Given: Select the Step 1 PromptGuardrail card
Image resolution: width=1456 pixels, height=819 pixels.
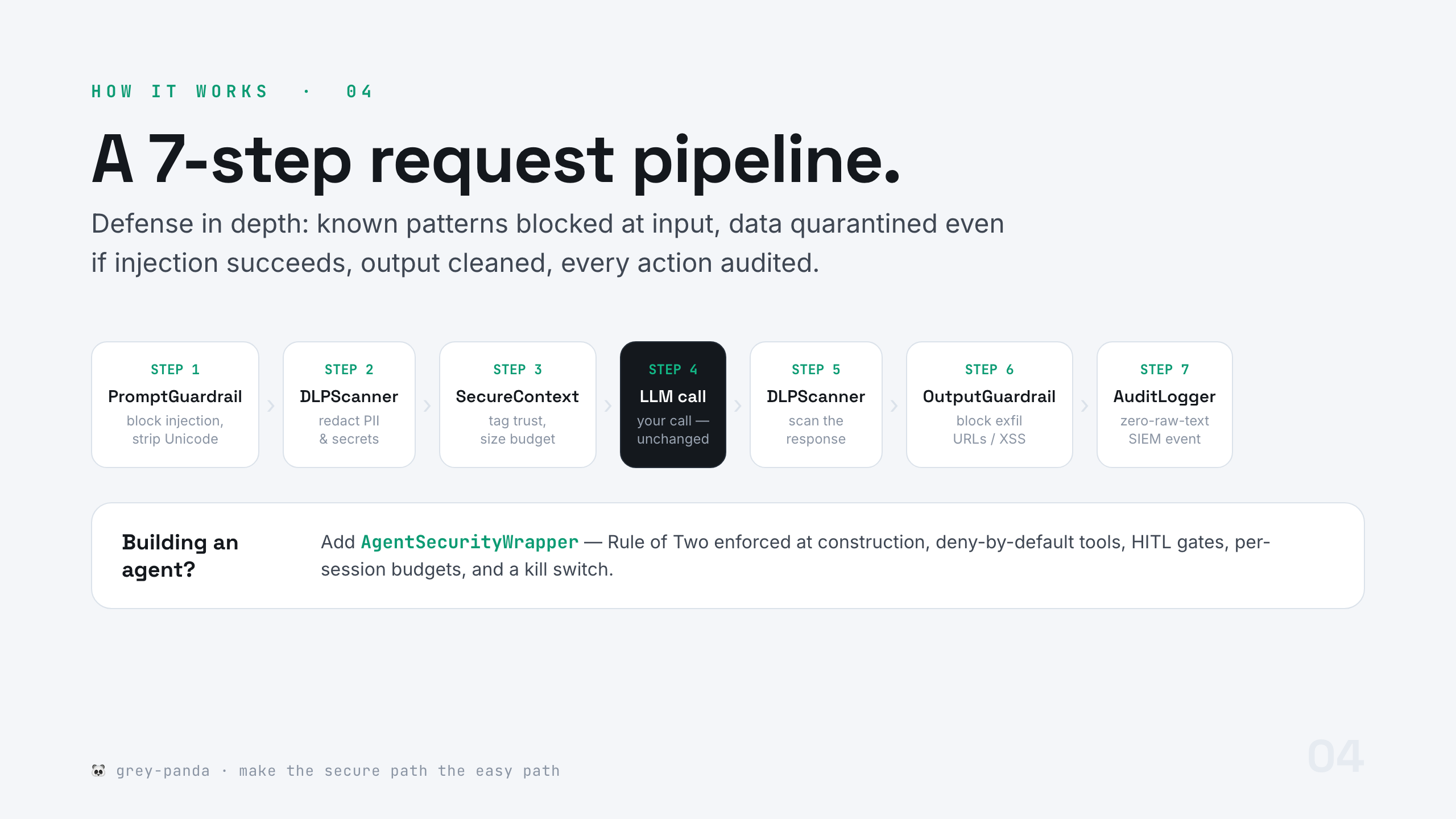Looking at the screenshot, I should click(x=175, y=404).
